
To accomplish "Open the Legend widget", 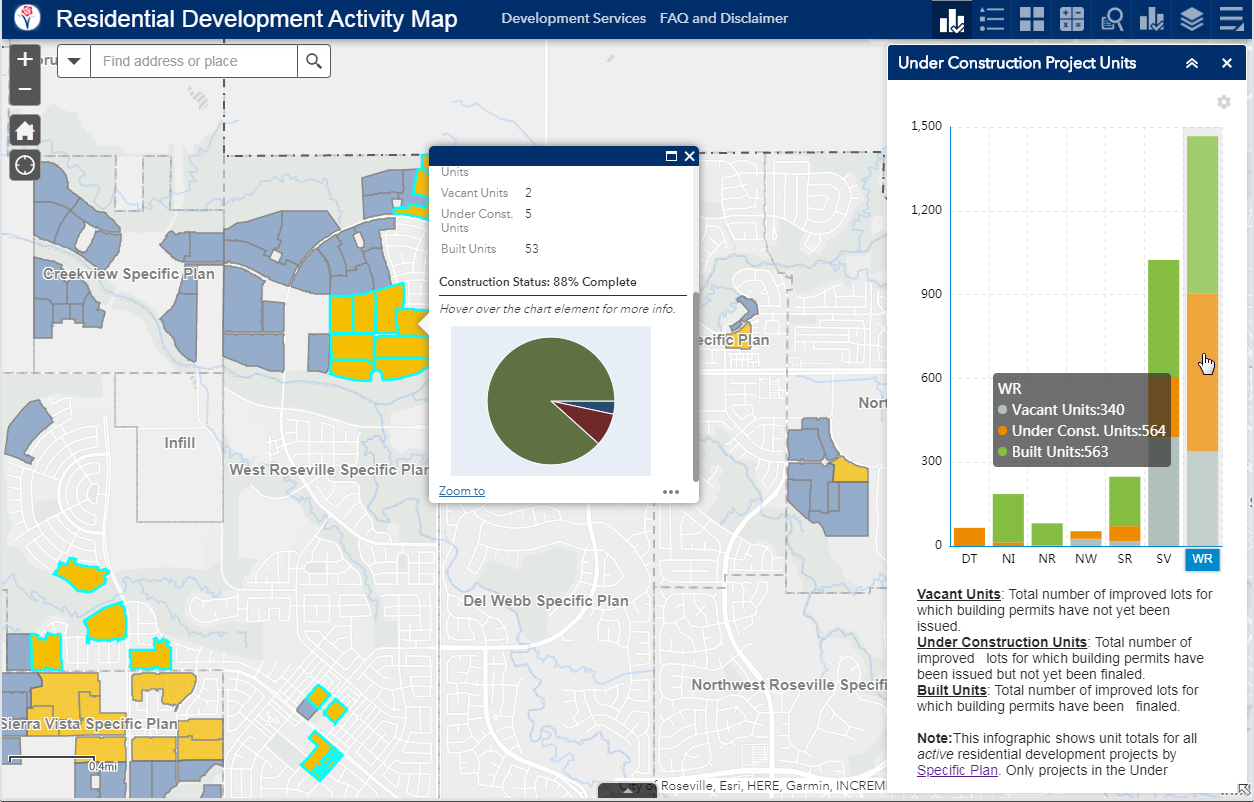I will 991,19.
